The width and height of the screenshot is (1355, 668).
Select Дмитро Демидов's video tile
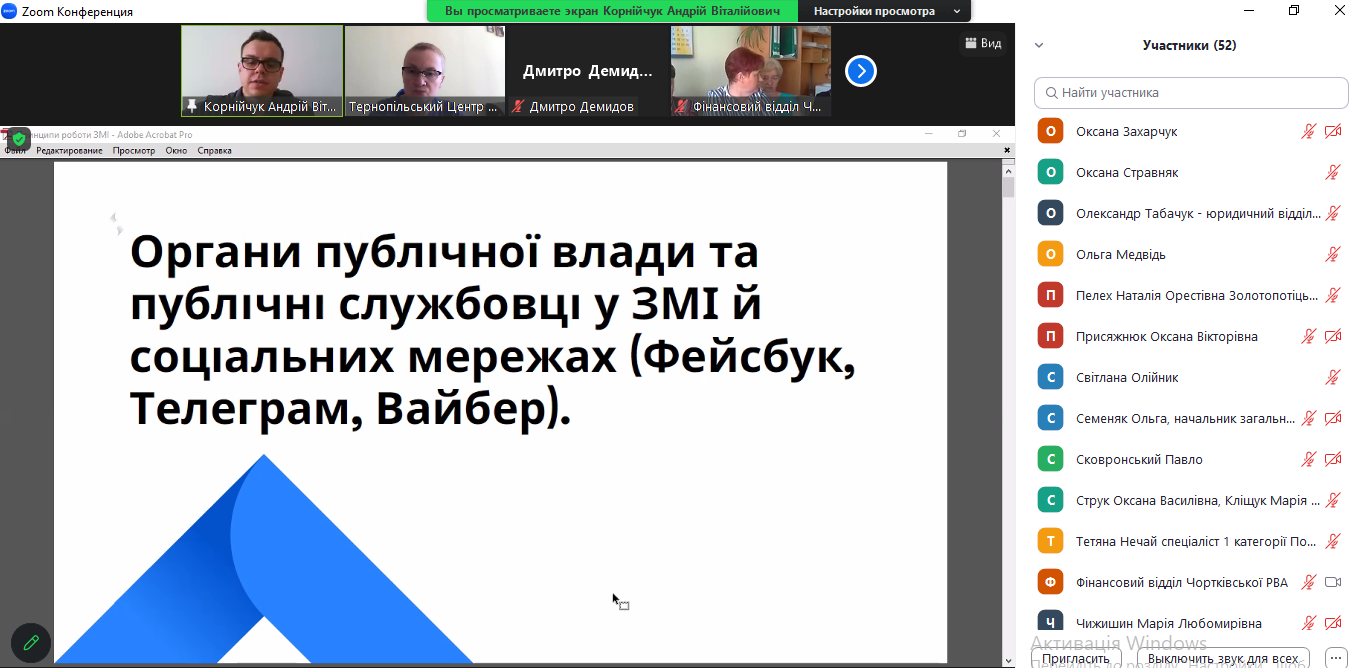pos(588,71)
